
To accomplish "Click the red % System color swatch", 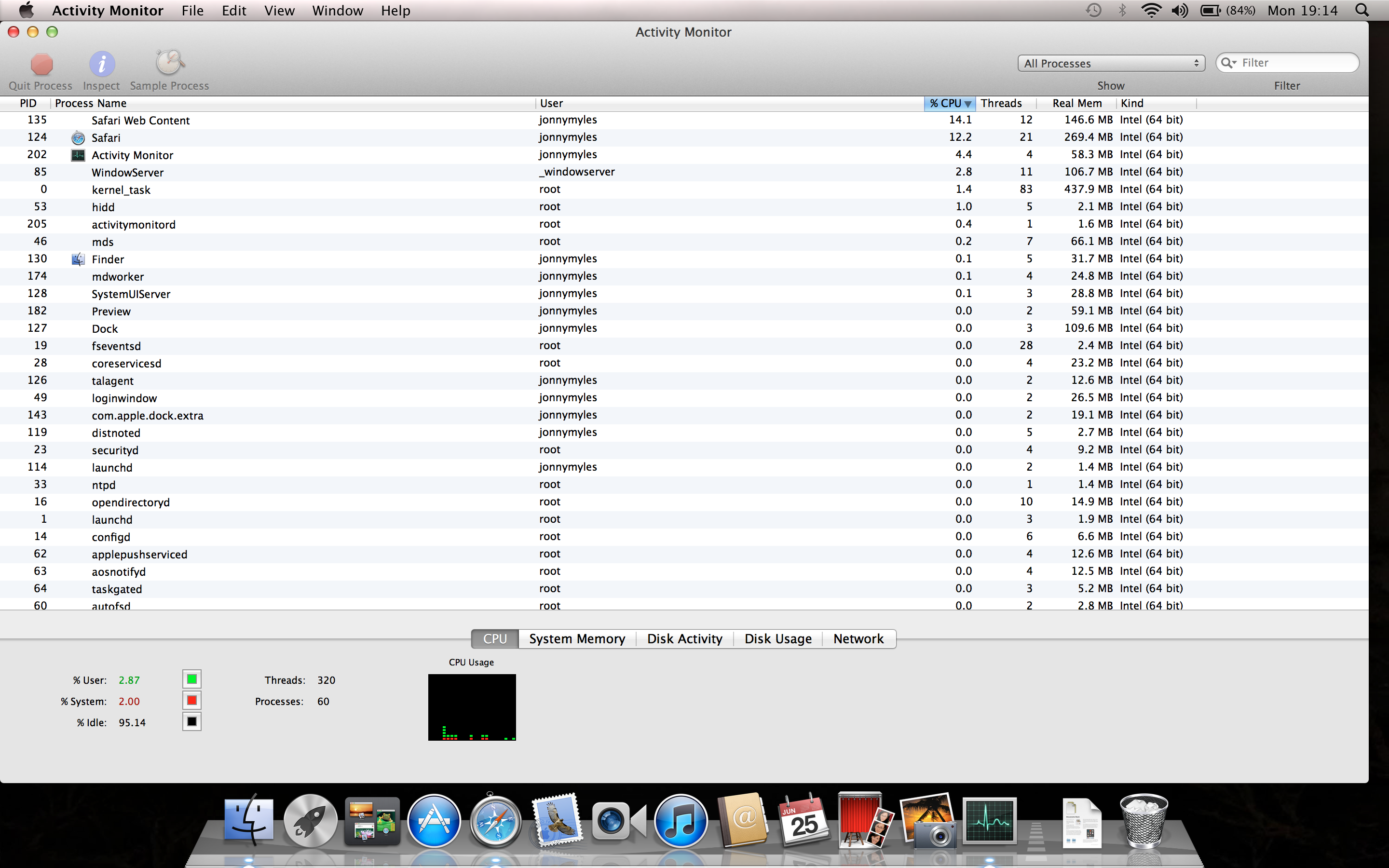I will point(191,701).
